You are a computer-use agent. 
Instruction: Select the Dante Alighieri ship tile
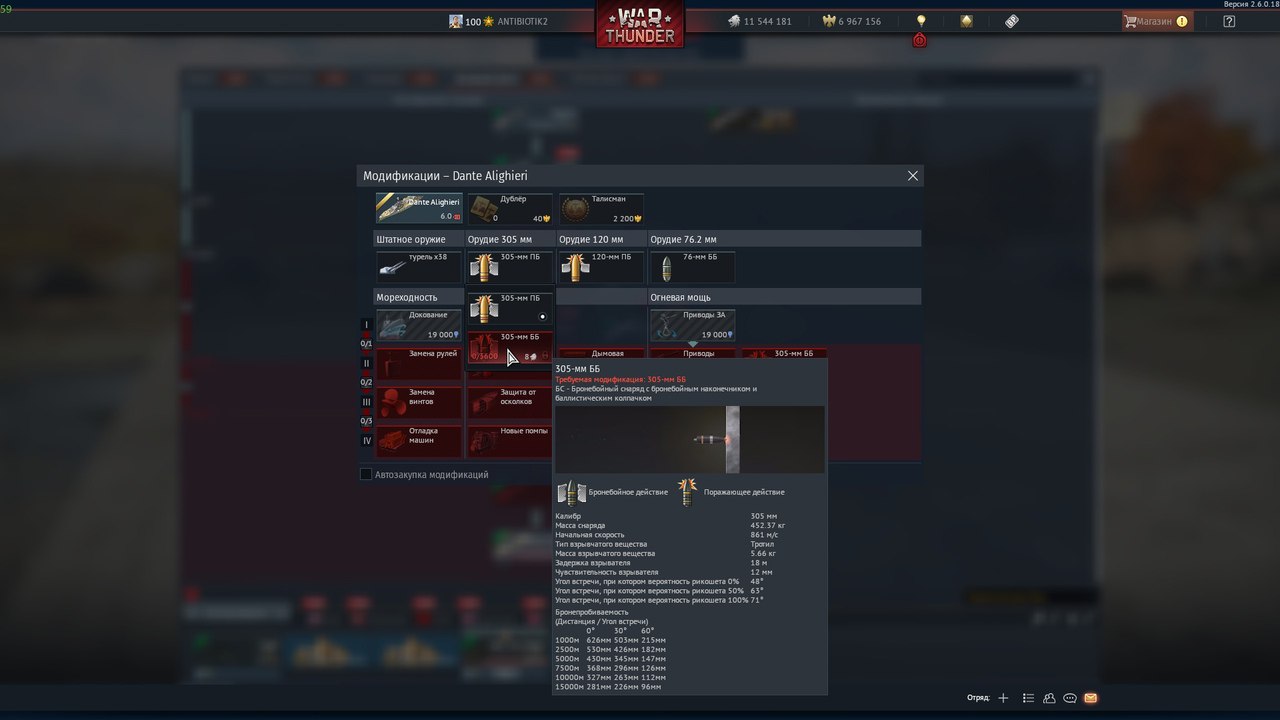[x=419, y=208]
